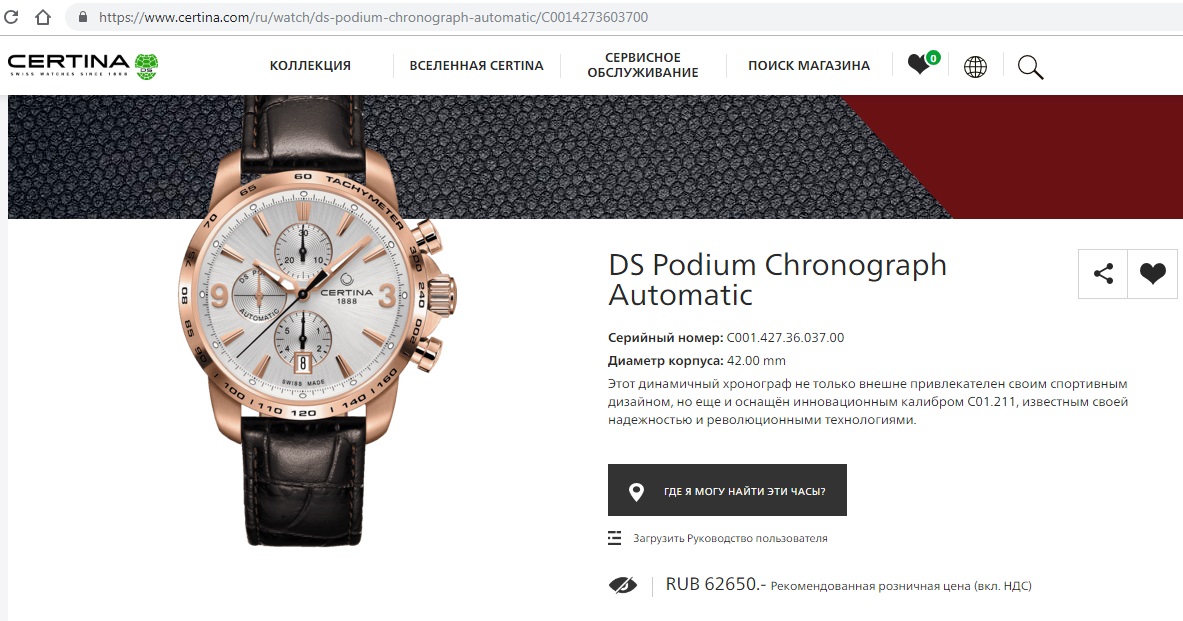
Task: Open ПОИСК МАГАЗИНА page
Action: pos(809,66)
